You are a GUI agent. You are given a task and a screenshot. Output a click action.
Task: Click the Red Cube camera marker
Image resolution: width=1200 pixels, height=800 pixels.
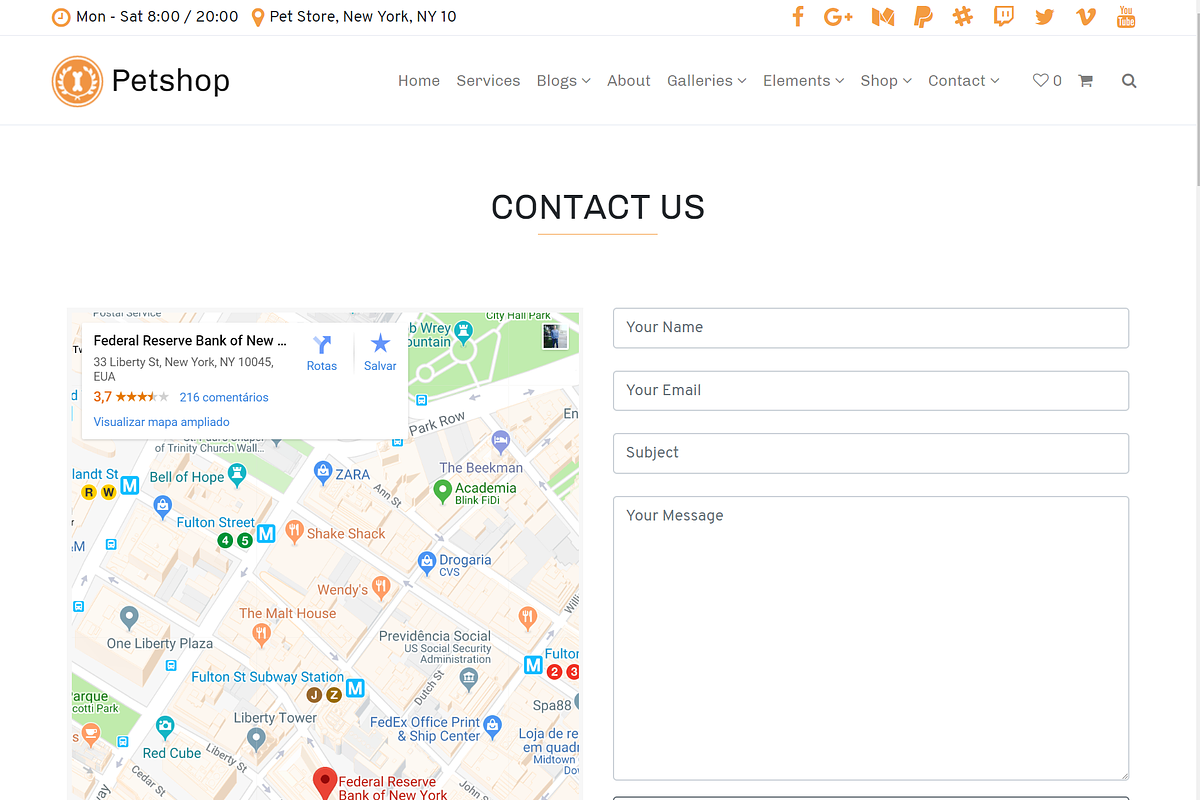point(165,726)
